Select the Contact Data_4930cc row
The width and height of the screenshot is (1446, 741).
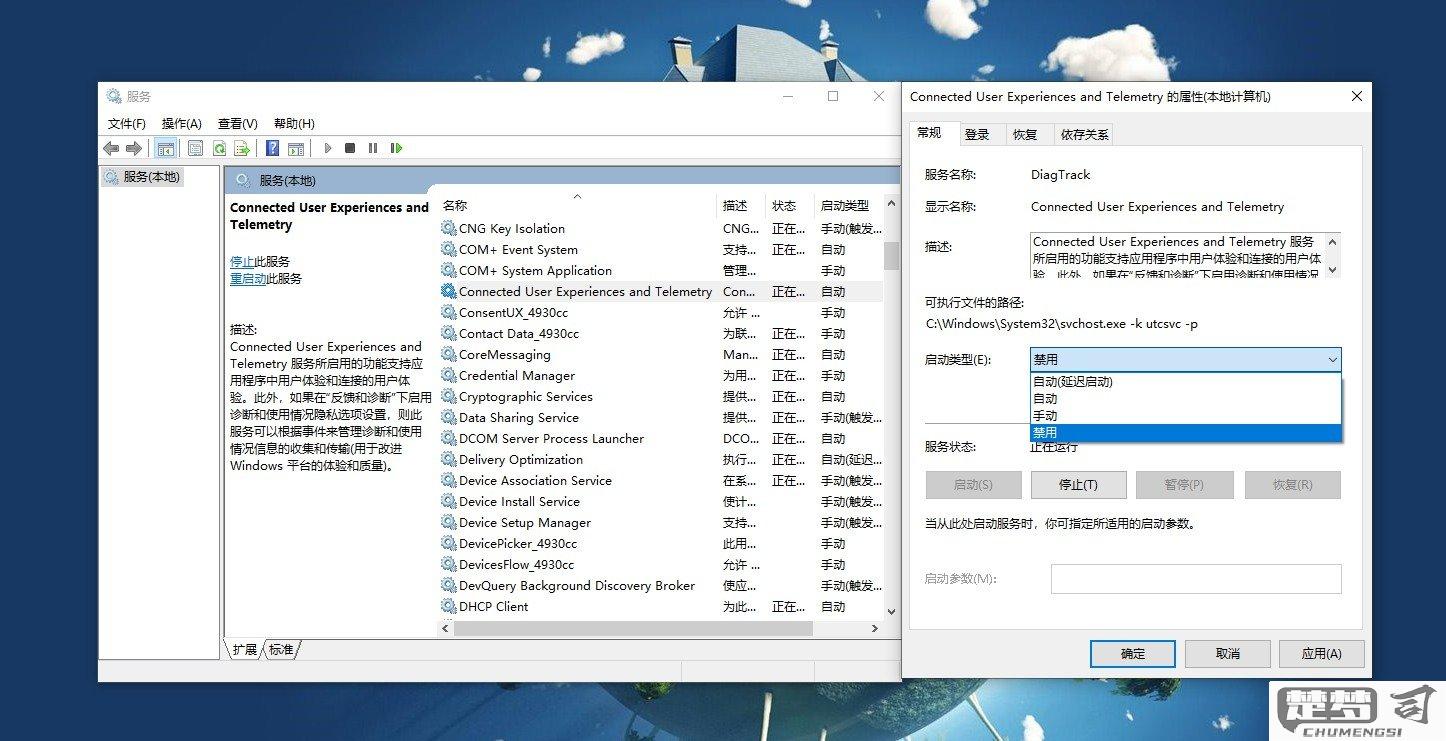(x=660, y=333)
